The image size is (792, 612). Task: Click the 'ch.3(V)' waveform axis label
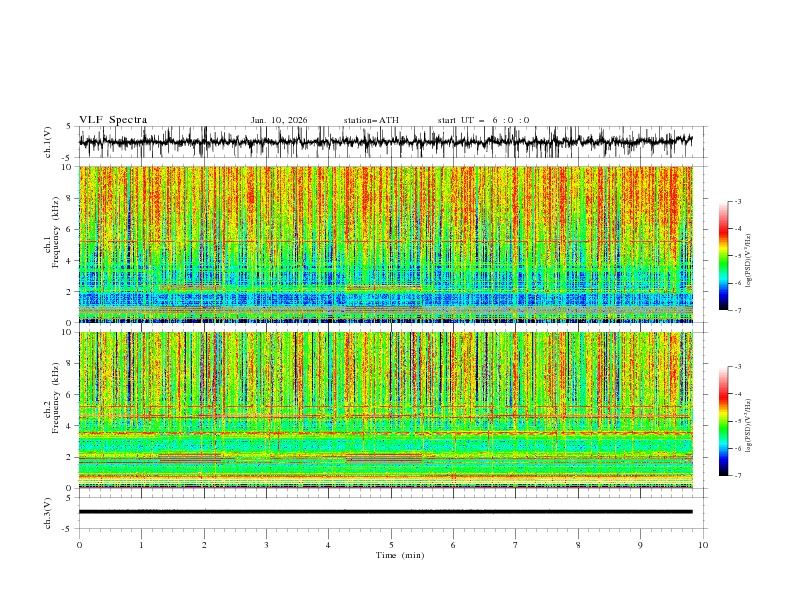pos(48,513)
